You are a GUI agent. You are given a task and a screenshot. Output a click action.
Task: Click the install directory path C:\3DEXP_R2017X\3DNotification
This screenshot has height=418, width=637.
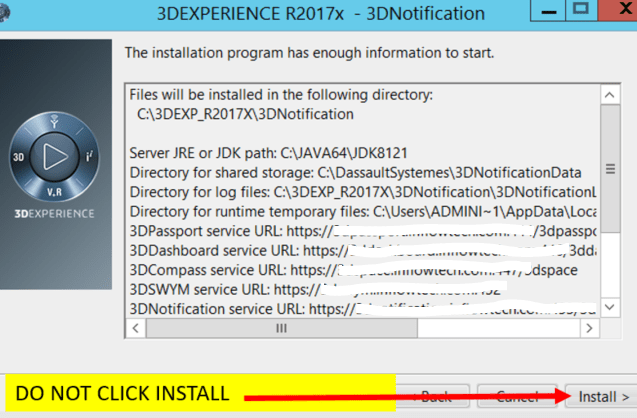[x=245, y=114]
